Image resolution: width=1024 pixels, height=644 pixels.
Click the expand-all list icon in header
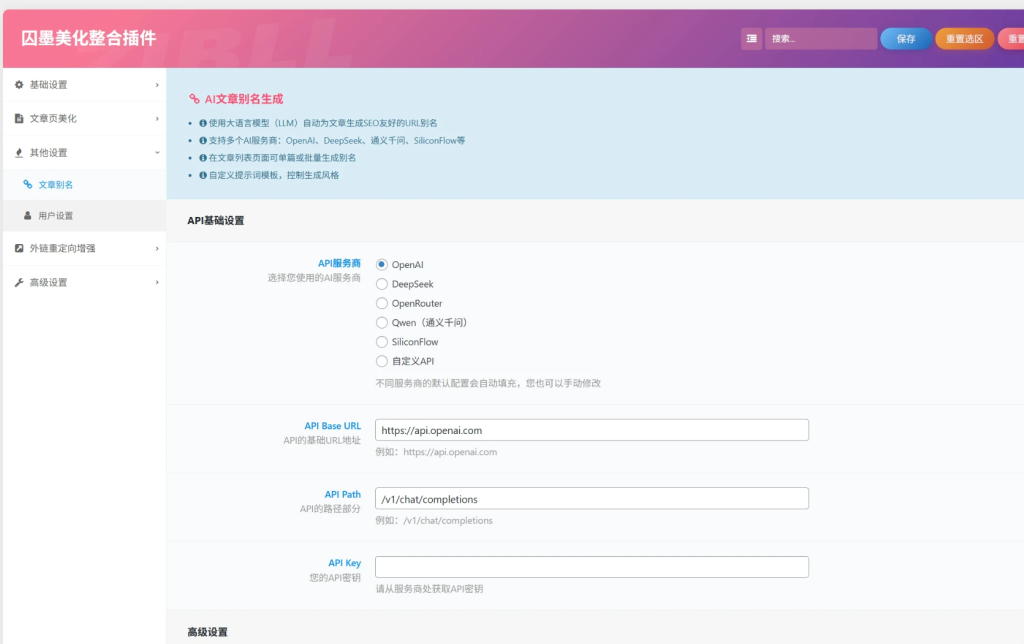tap(752, 39)
